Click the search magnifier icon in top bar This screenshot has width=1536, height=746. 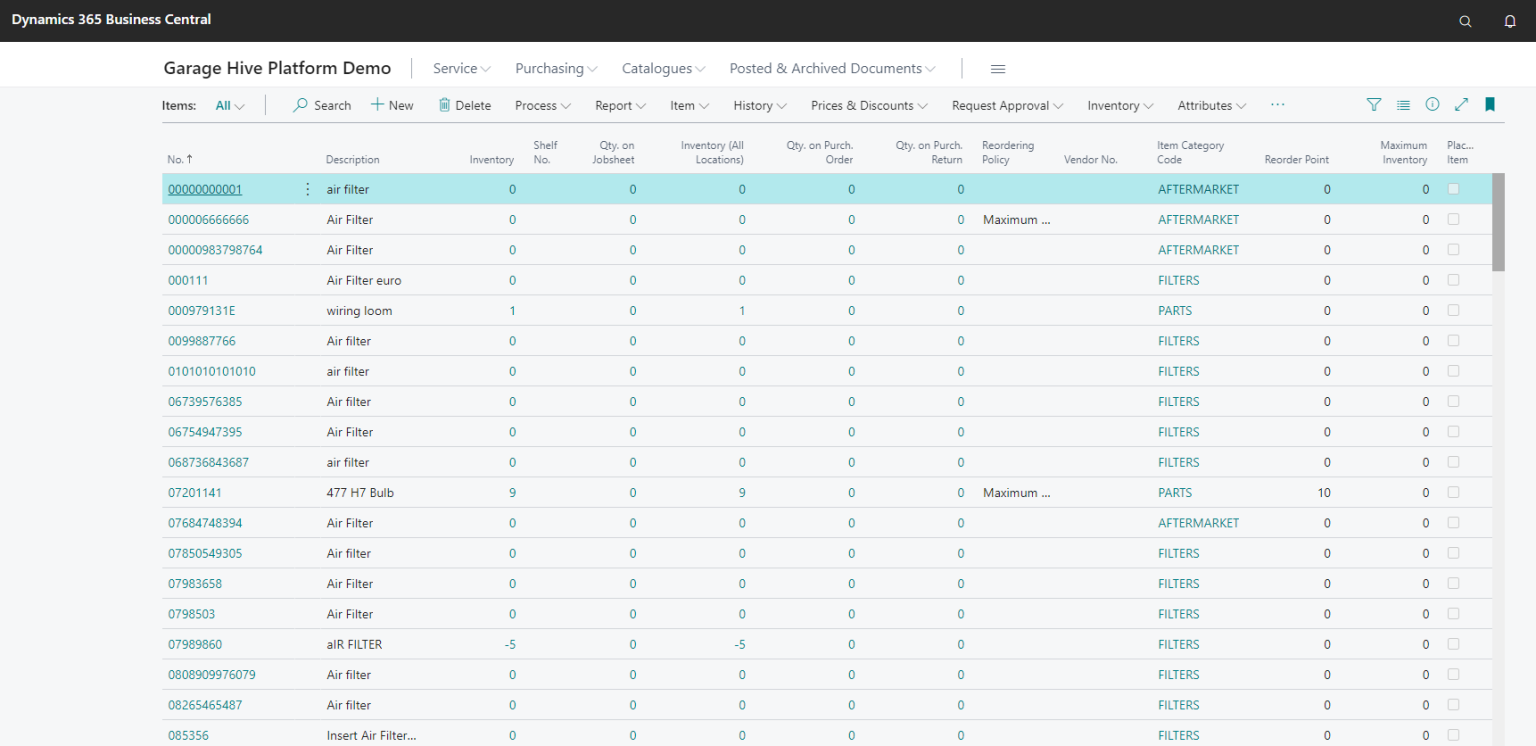coord(1465,21)
